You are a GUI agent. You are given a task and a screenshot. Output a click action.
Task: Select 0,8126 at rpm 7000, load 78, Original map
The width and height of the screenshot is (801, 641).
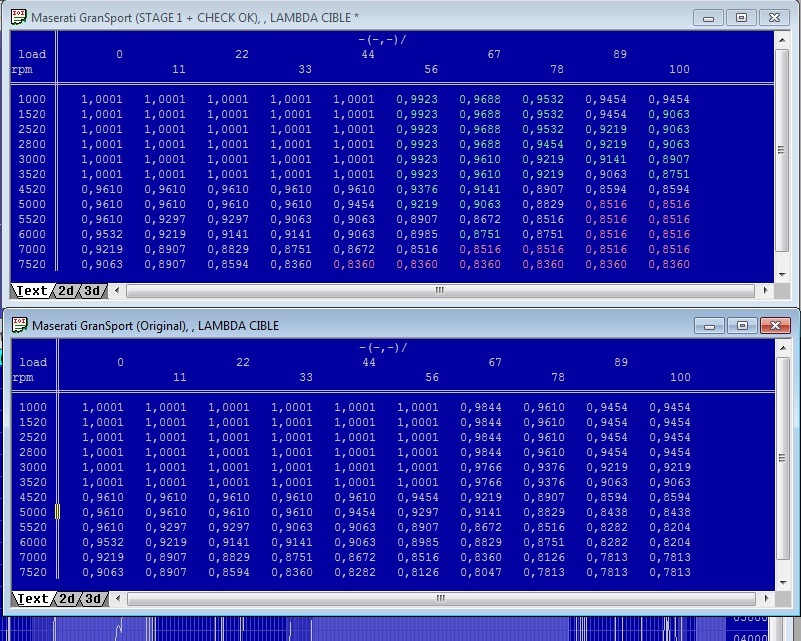(x=544, y=557)
